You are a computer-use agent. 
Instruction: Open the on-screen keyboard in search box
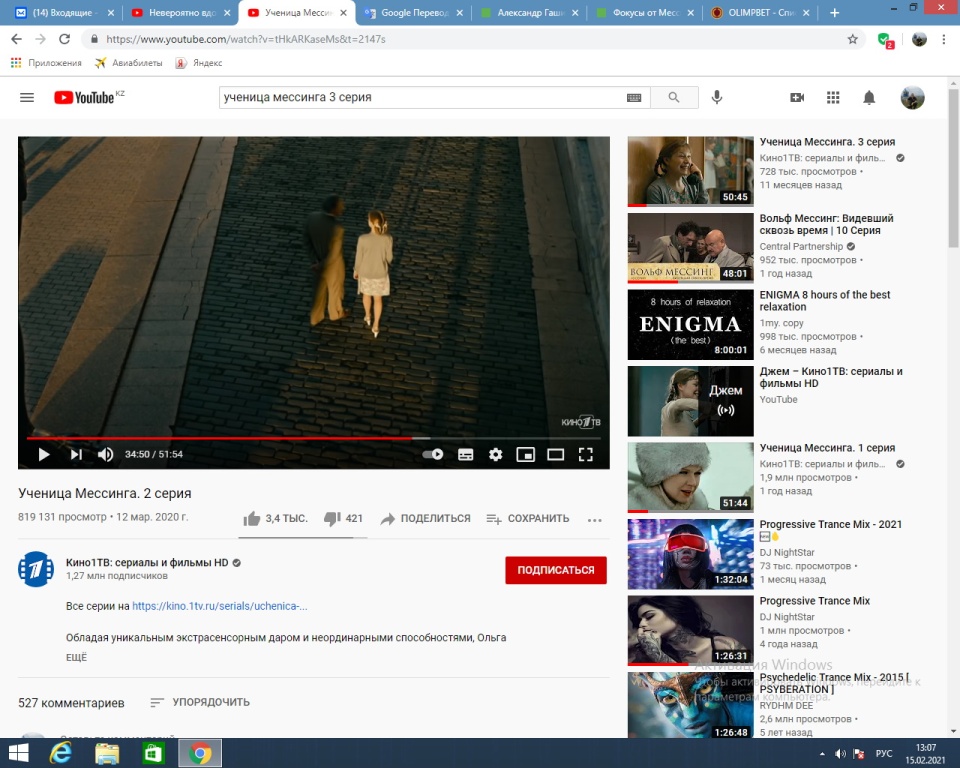pyautogui.click(x=634, y=97)
